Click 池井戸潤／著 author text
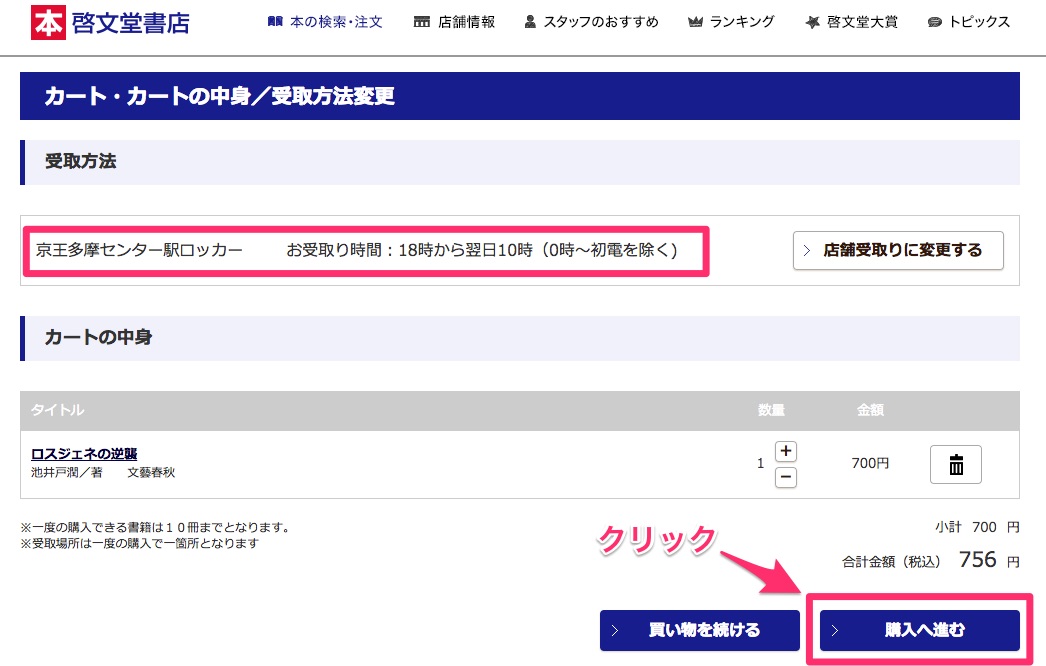Image resolution: width=1046 pixels, height=666 pixels. coord(67,472)
